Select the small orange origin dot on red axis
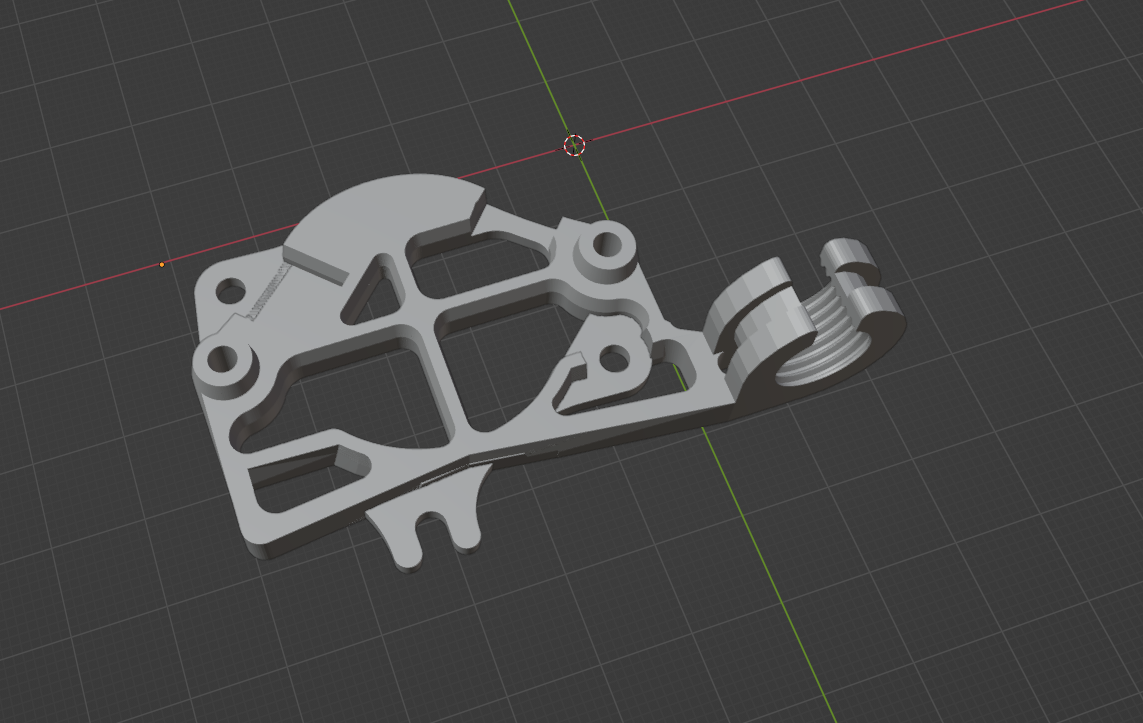This screenshot has height=723, width=1143. coord(162,265)
